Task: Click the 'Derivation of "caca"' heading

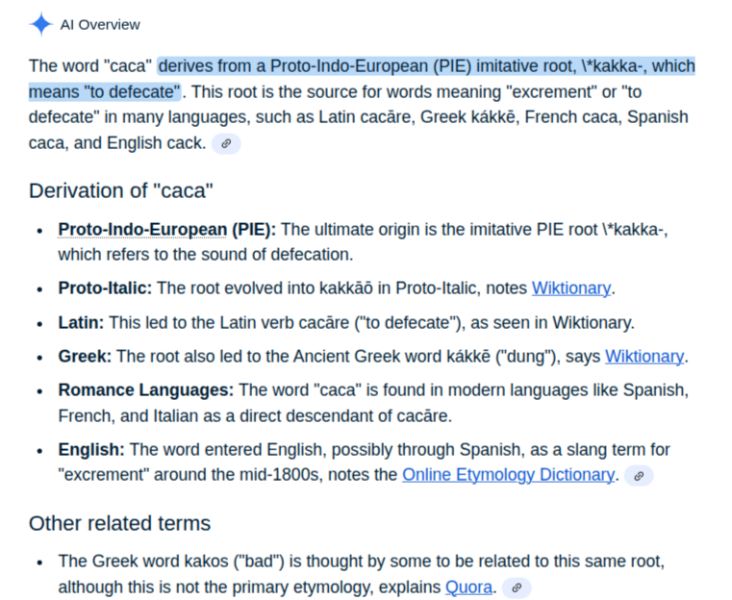Action: pyautogui.click(x=121, y=191)
